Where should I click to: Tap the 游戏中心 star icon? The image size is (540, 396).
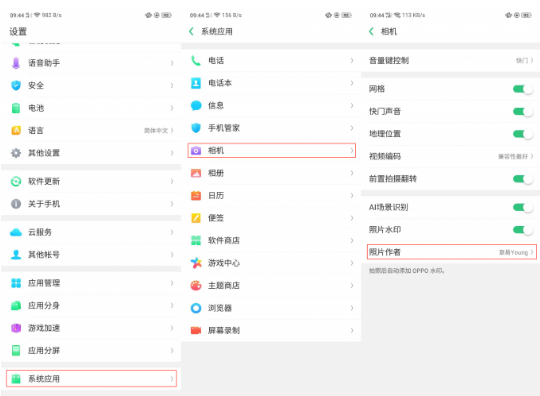pyautogui.click(x=196, y=263)
